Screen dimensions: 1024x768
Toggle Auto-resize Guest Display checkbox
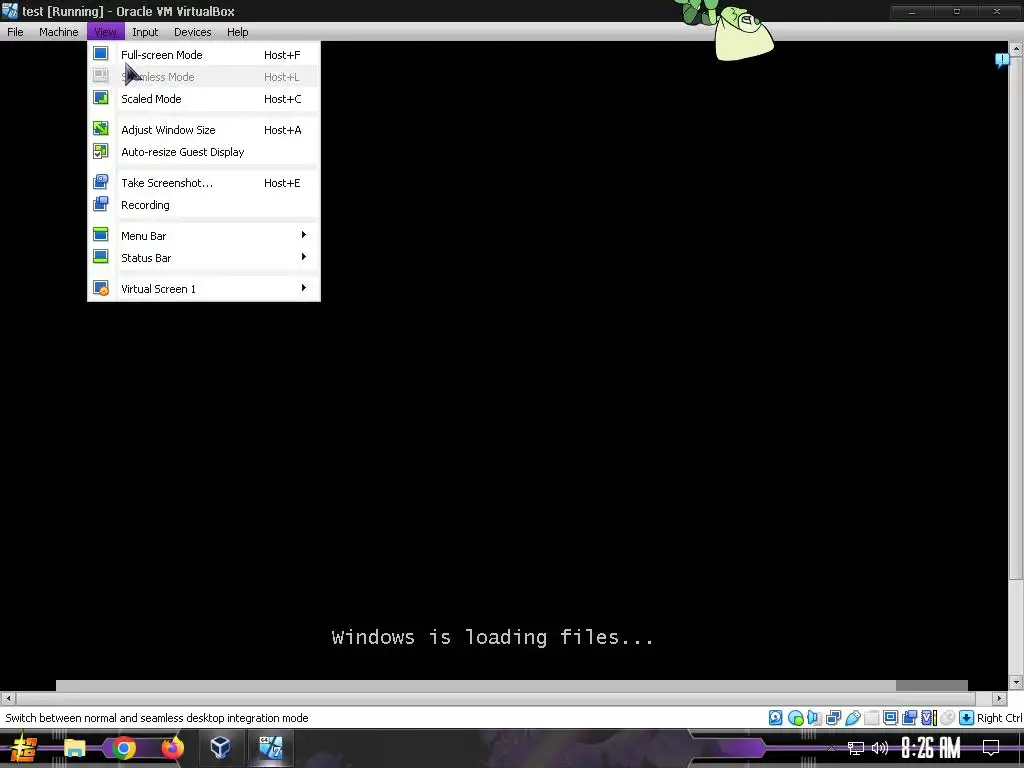101,152
